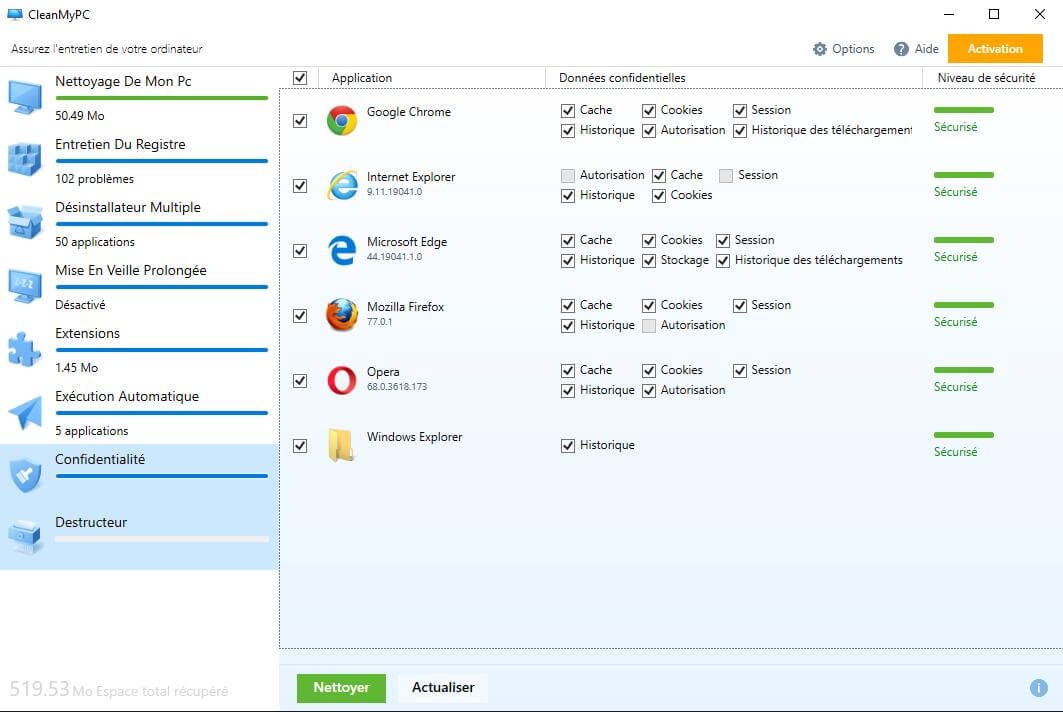Viewport: 1063px width, 712px height.
Task: Switch to Désinstallateur Multiple section
Action: point(139,224)
